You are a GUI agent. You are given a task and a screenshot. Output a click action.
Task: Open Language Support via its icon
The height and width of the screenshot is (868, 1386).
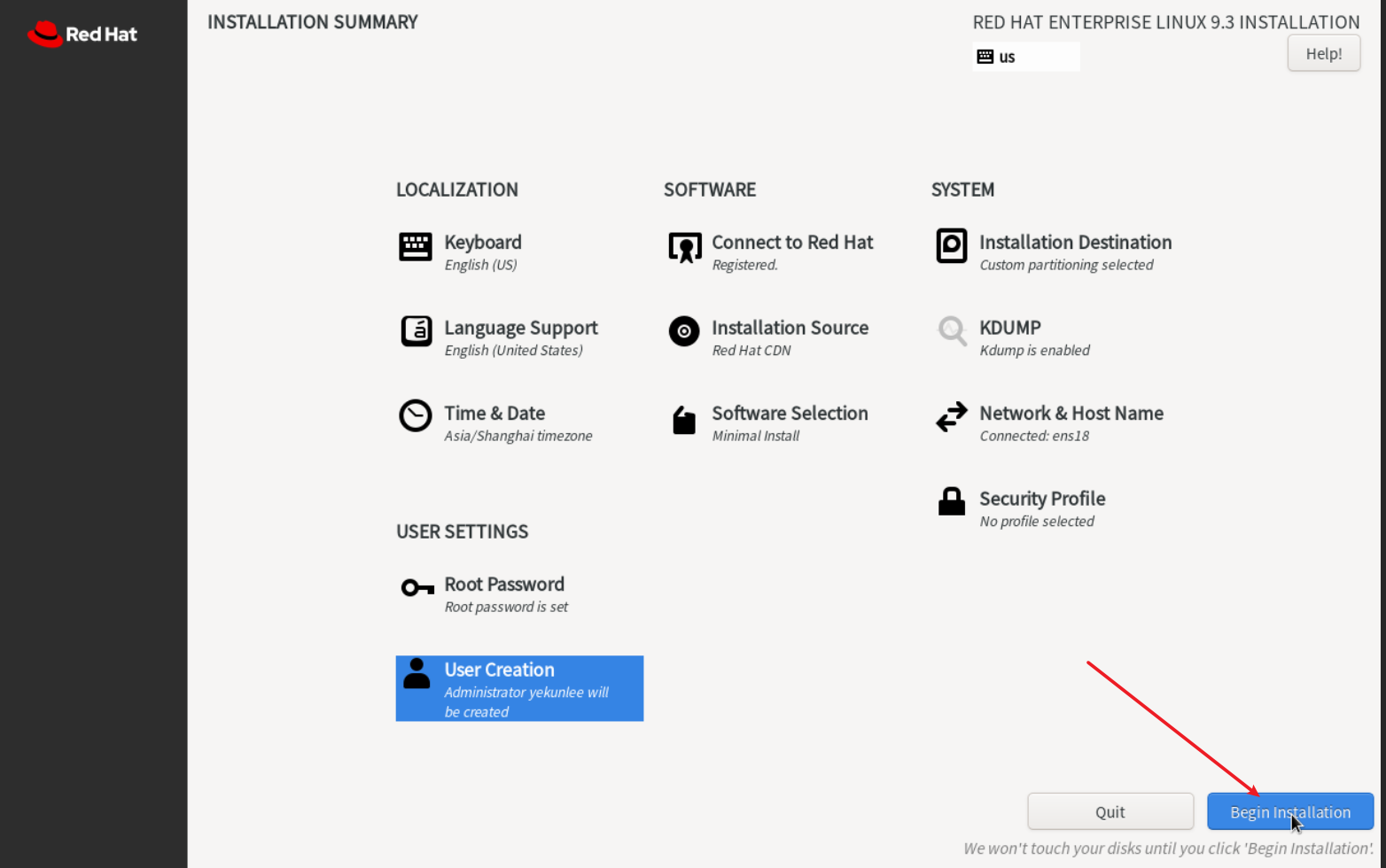tap(416, 331)
